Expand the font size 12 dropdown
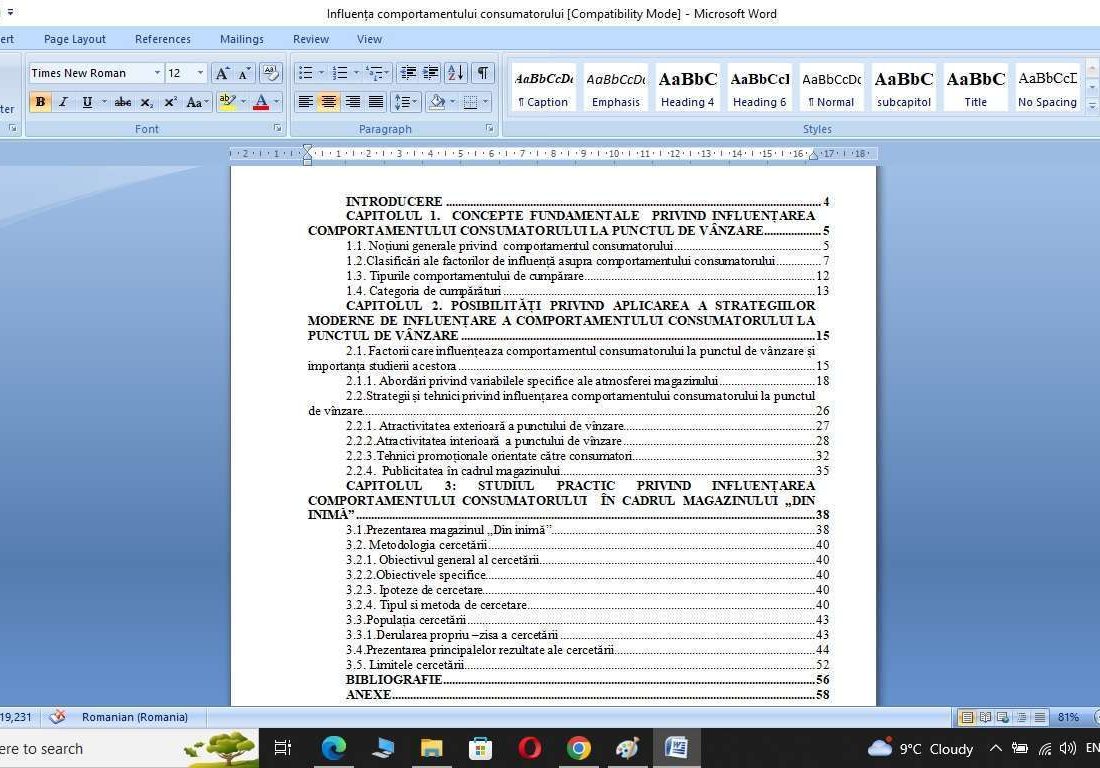The width and height of the screenshot is (1100, 768). [200, 73]
